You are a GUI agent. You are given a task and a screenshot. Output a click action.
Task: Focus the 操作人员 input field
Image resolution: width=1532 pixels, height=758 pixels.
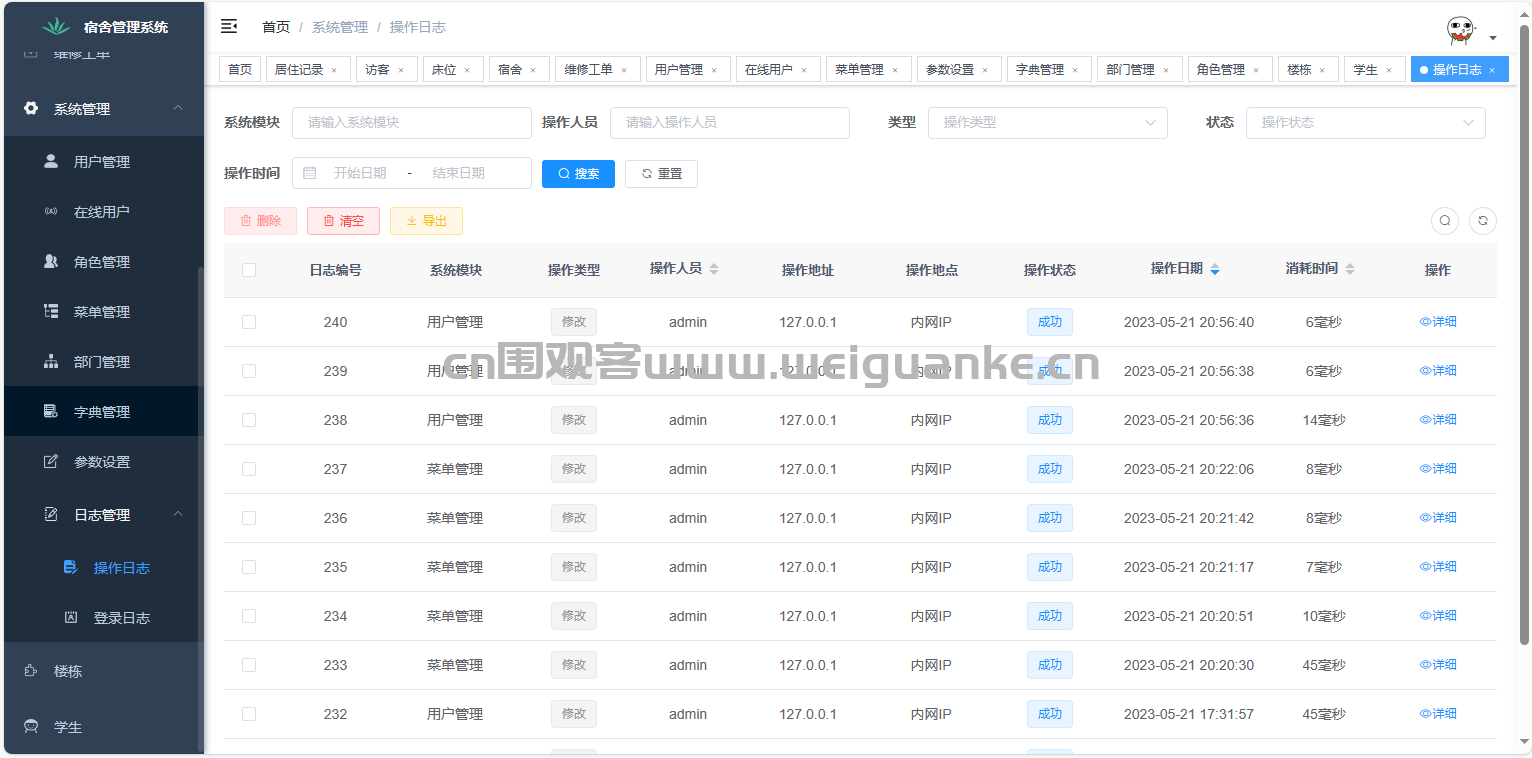pyautogui.click(x=730, y=122)
